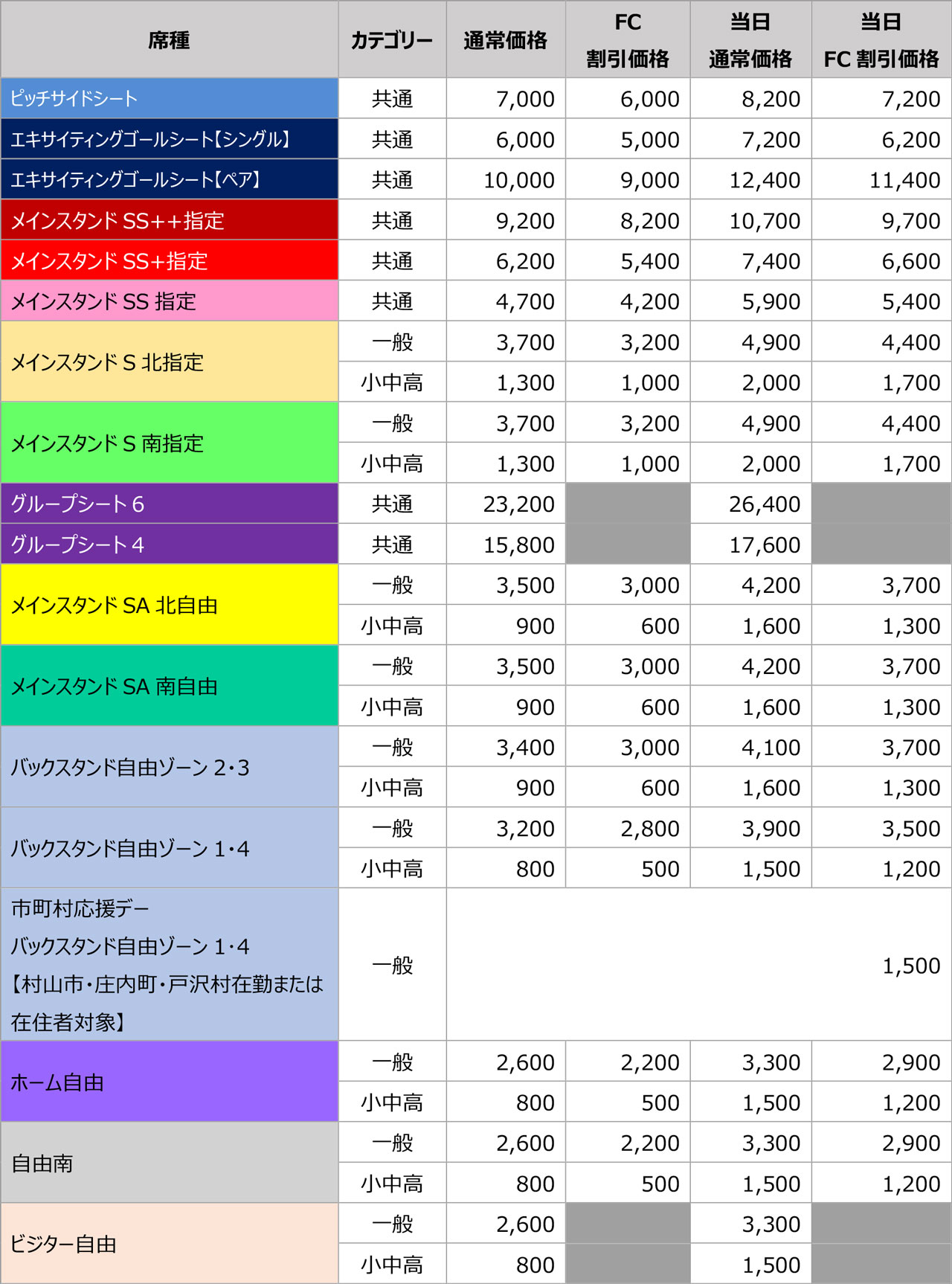The height and width of the screenshot is (1284, 952).
Task: Select the 10,700 price for SS++指定
Action: coord(764,221)
